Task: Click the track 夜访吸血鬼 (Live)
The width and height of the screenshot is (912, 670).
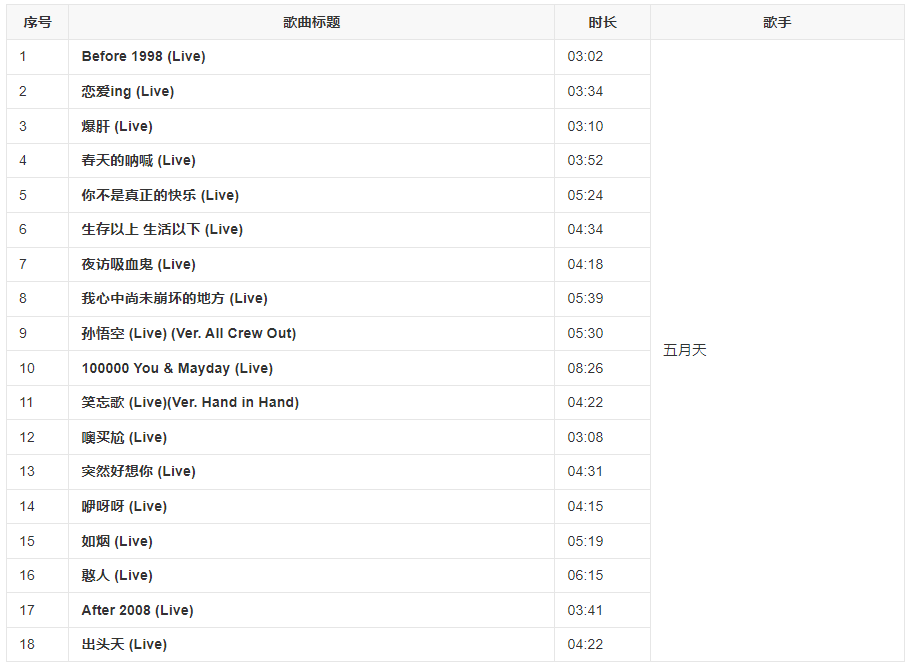Action: (138, 264)
